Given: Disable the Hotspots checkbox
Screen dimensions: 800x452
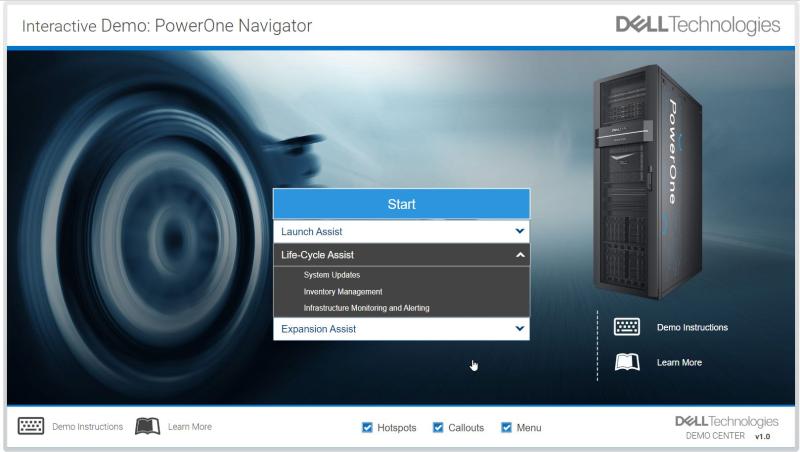Looking at the screenshot, I should click(367, 428).
